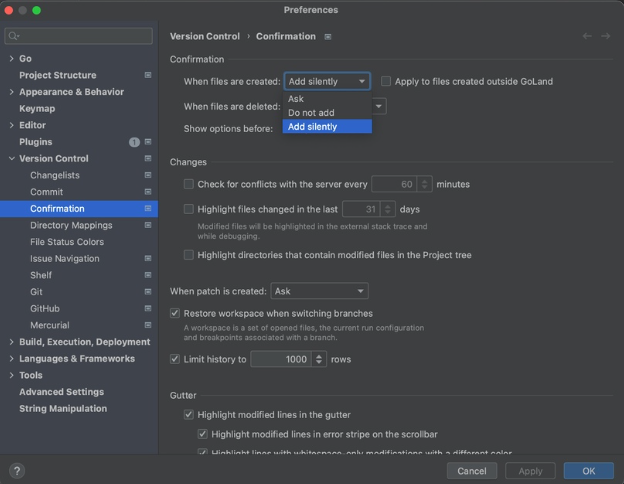Toggle Restore workspace when switching branches

coord(176,313)
